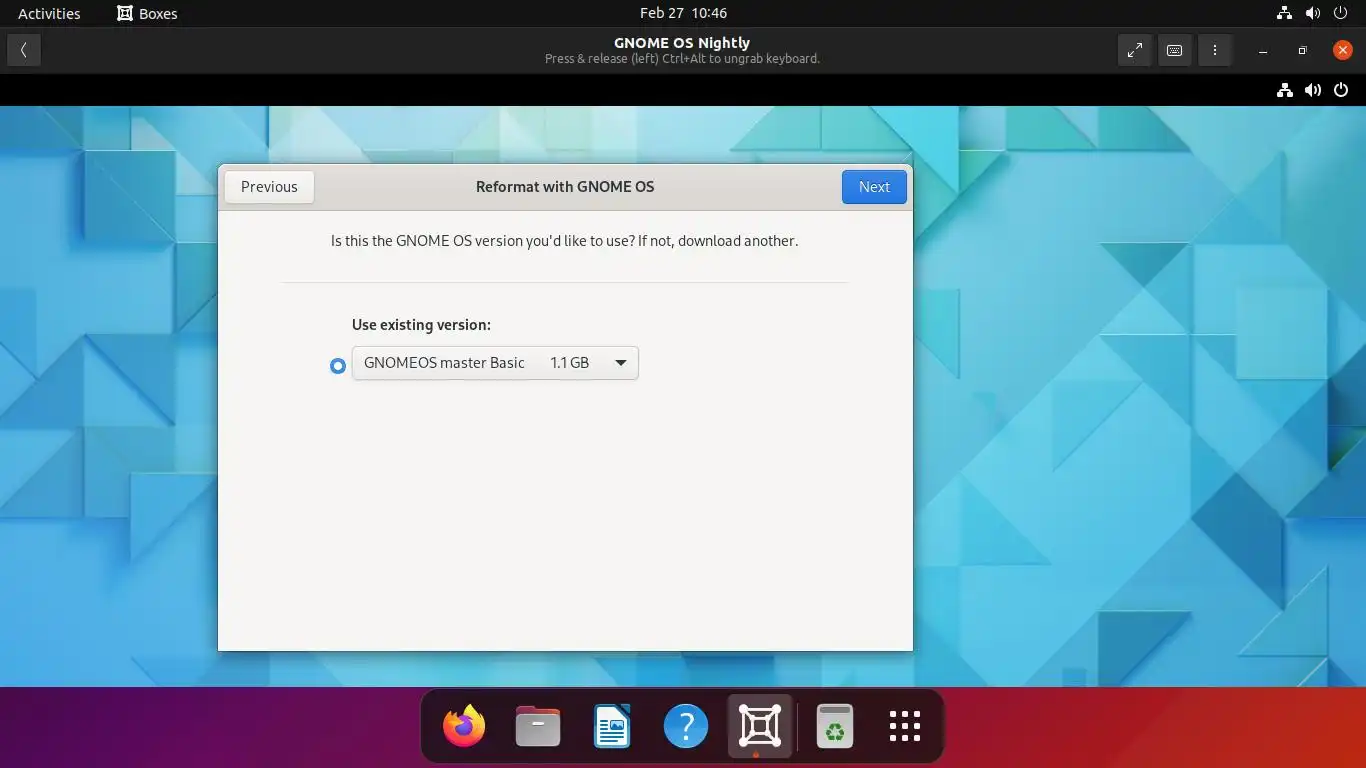Image resolution: width=1366 pixels, height=768 pixels.
Task: Click the Reformat with GNOME OS title
Action: 565,187
